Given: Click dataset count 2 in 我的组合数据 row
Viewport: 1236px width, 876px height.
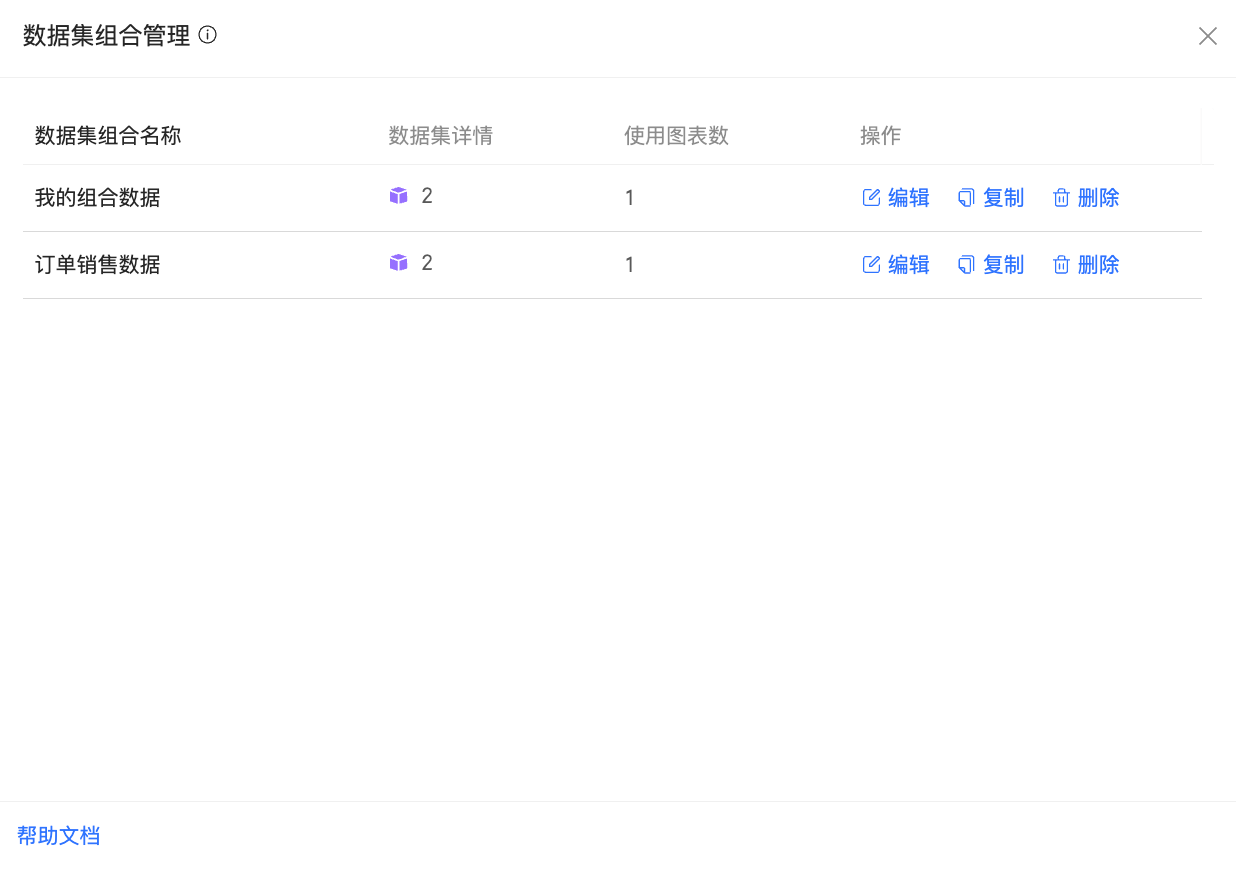Looking at the screenshot, I should coord(427,196).
